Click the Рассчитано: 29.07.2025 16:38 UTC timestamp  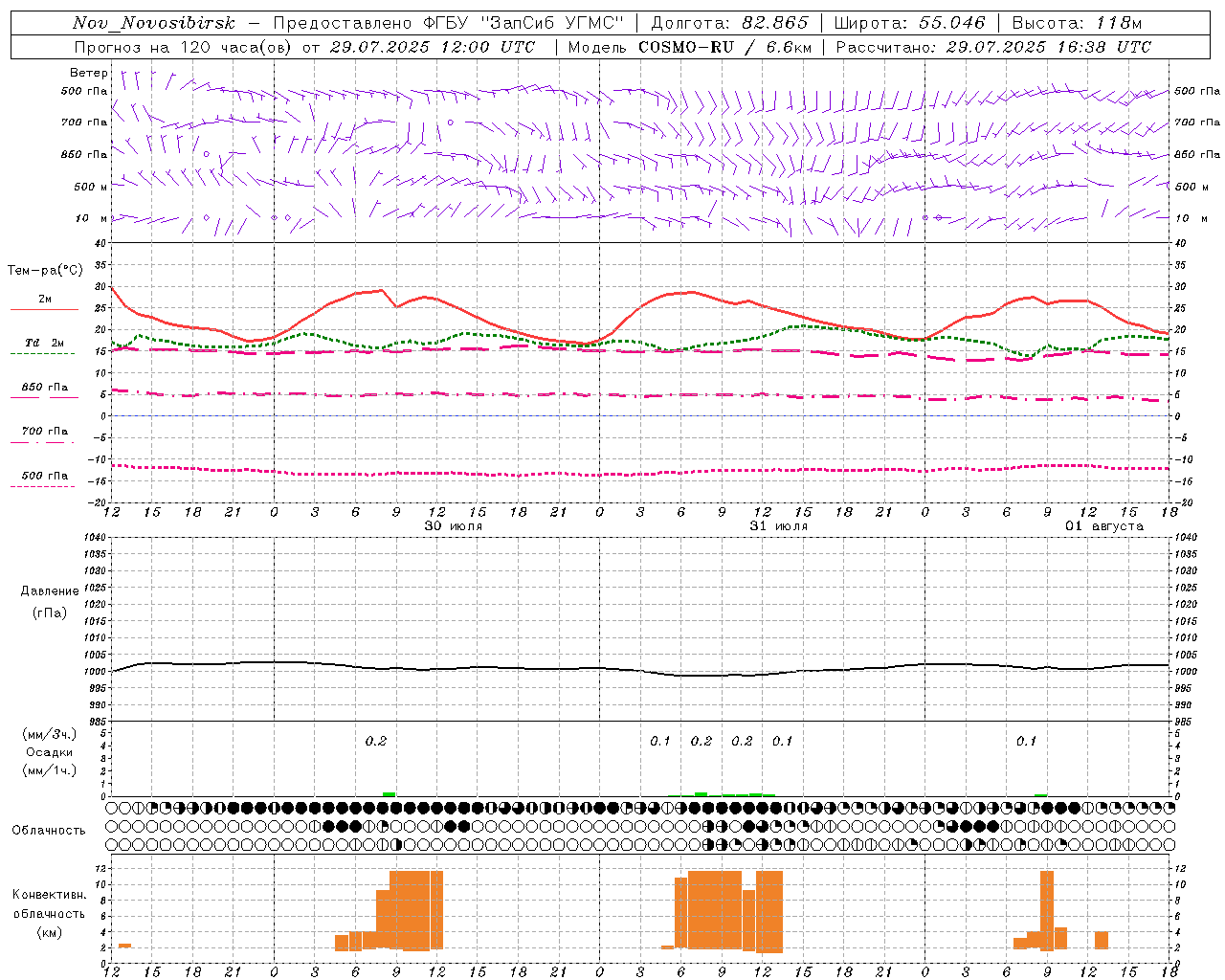pos(993,47)
